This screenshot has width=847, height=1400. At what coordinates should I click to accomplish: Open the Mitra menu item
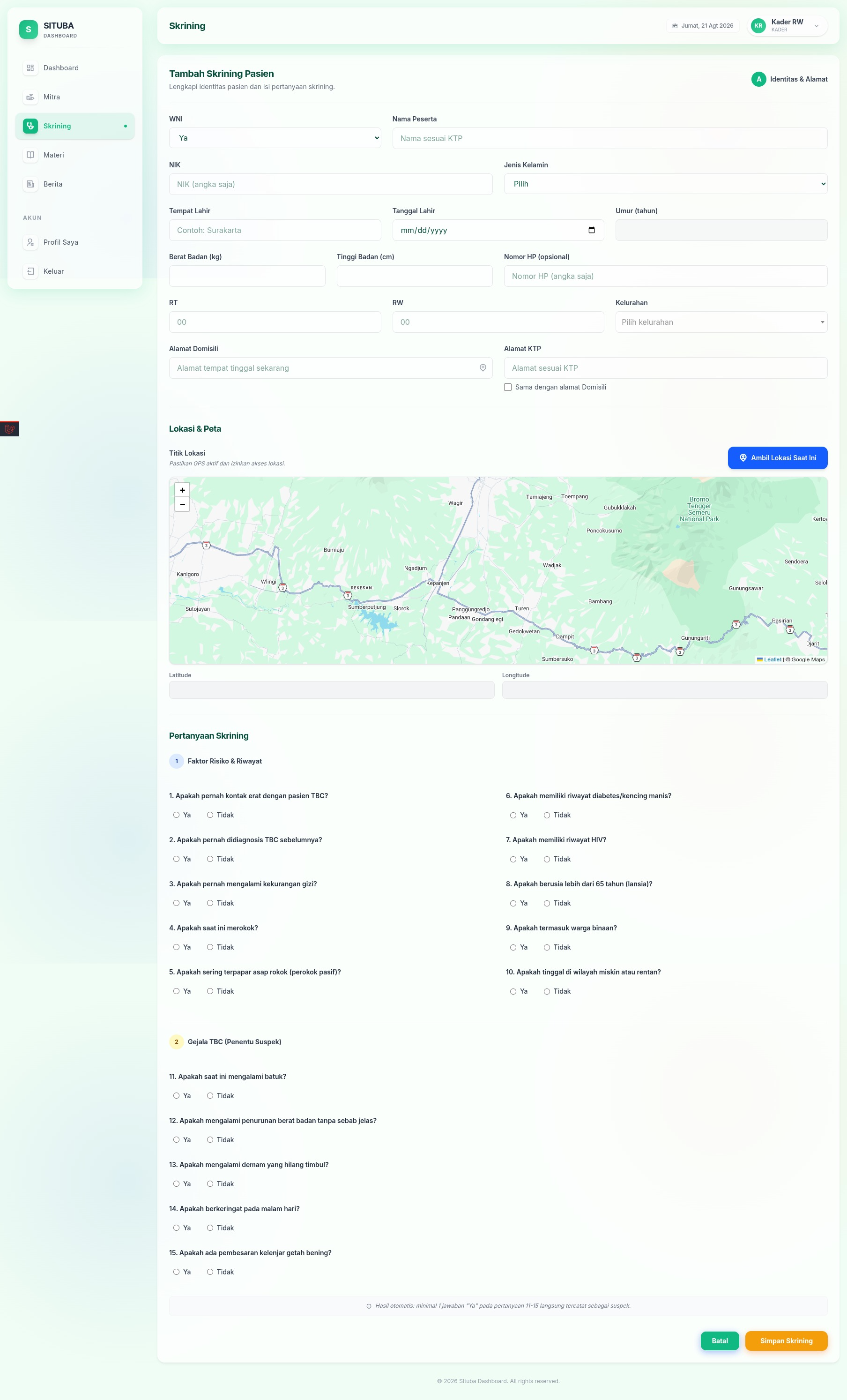point(75,97)
